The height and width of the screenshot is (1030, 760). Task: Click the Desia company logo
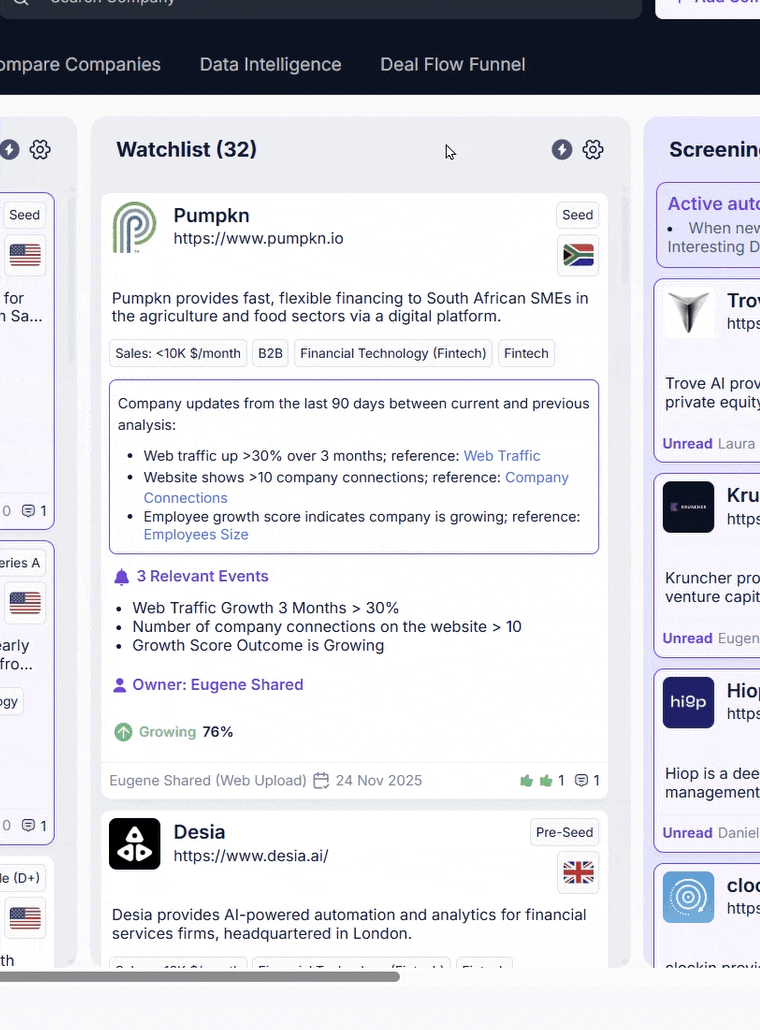pyautogui.click(x=135, y=843)
